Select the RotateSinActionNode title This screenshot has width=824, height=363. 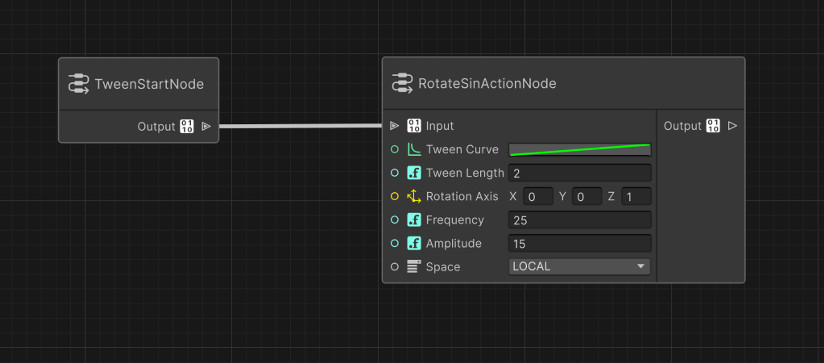click(487, 84)
